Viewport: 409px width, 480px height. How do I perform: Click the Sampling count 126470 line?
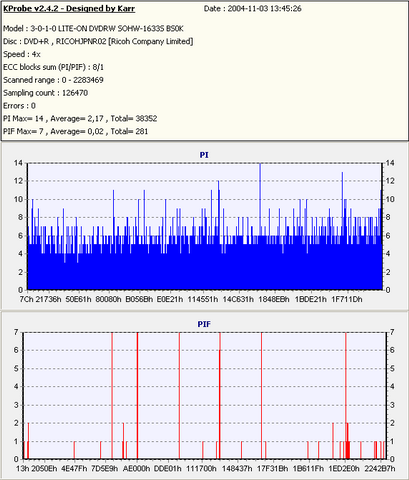click(x=46, y=93)
